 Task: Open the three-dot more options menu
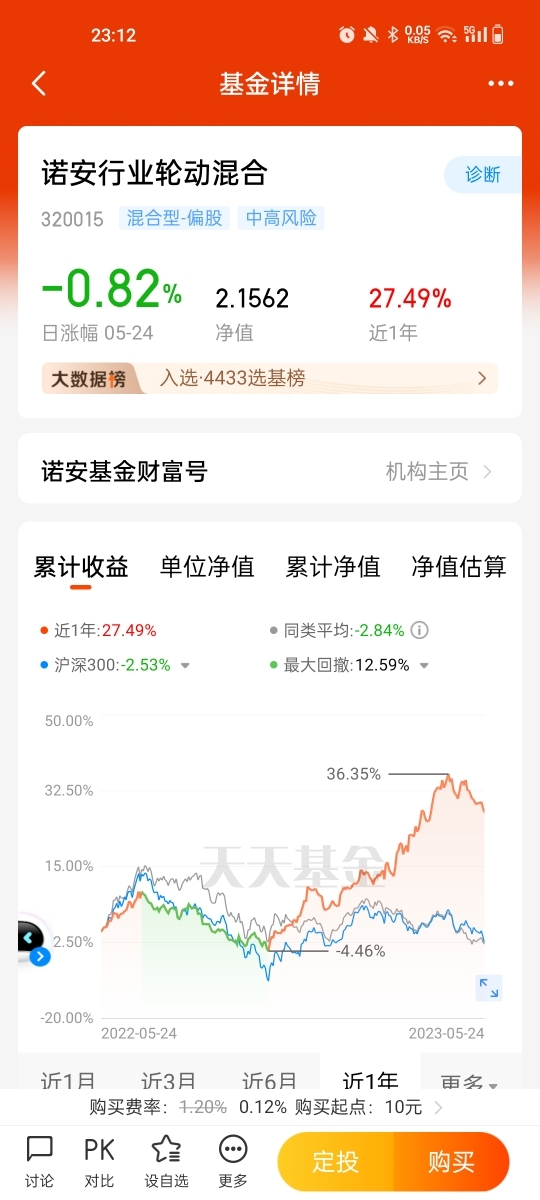[x=500, y=84]
